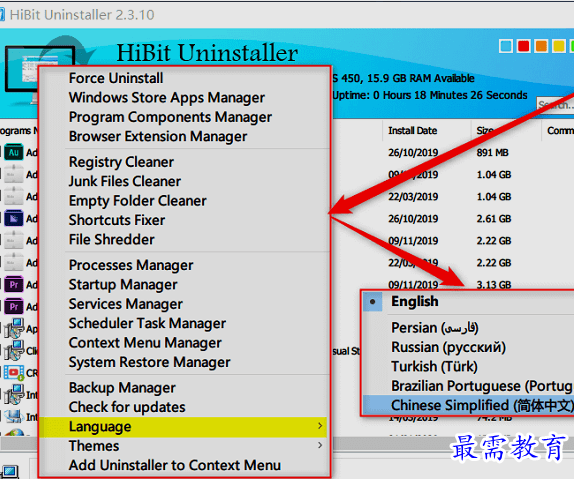This screenshot has height=479, width=574.
Task: Click the CR program video icon
Action: tap(14, 373)
